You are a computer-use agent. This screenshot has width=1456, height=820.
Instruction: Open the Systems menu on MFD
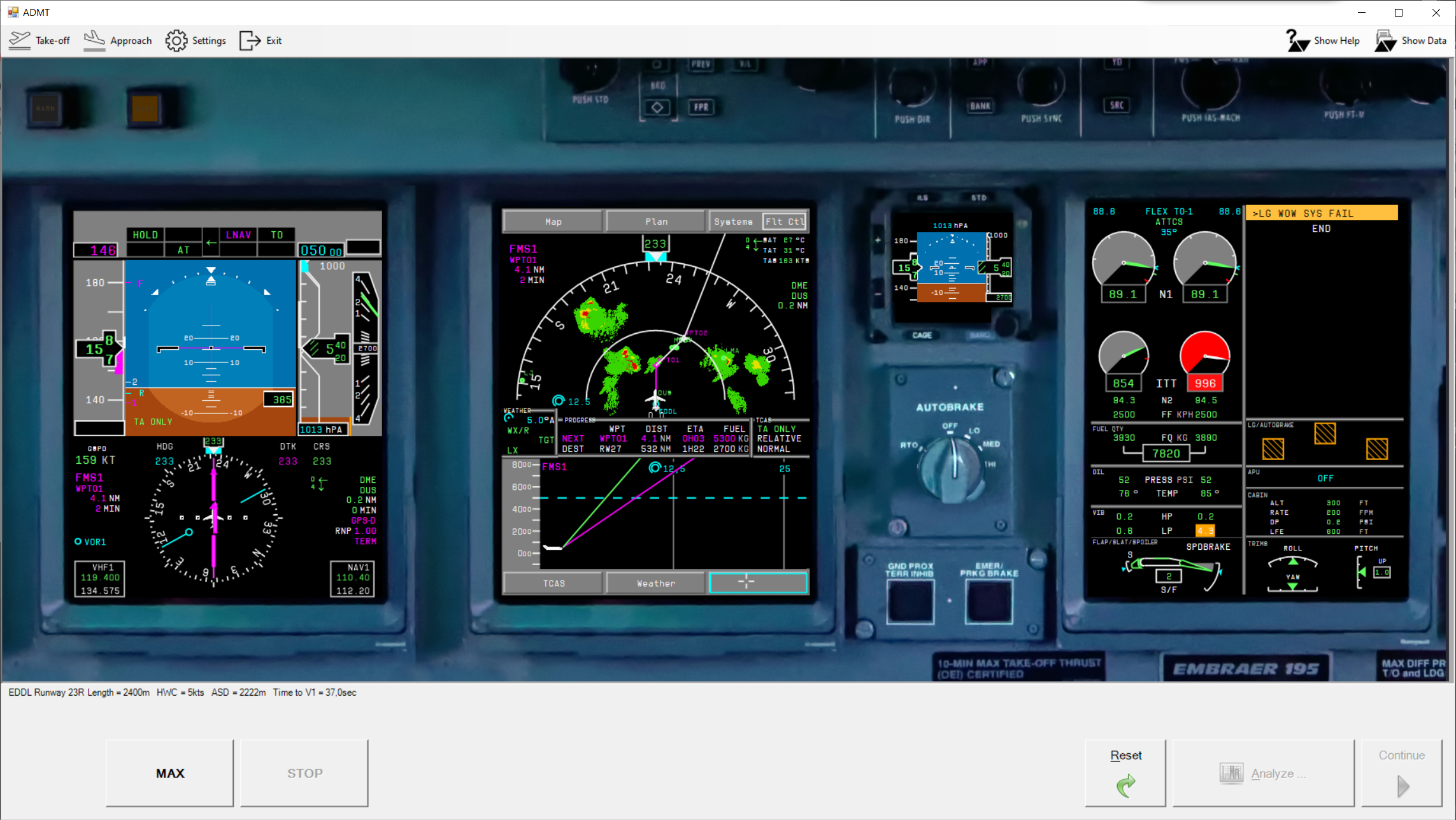pos(733,222)
